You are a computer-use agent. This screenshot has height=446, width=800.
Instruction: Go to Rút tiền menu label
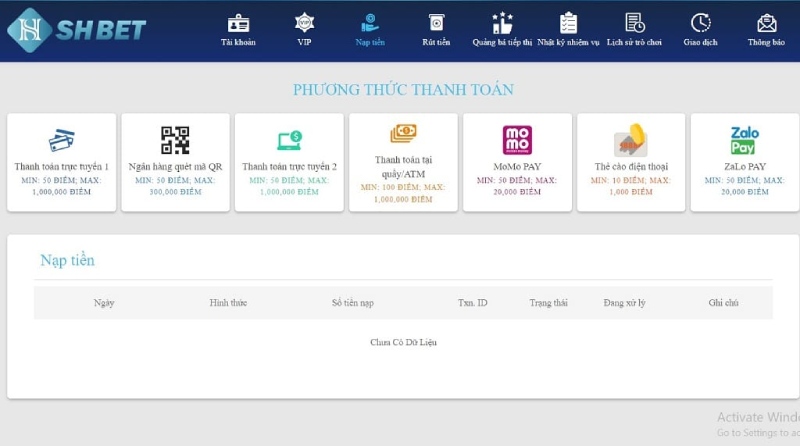(436, 42)
